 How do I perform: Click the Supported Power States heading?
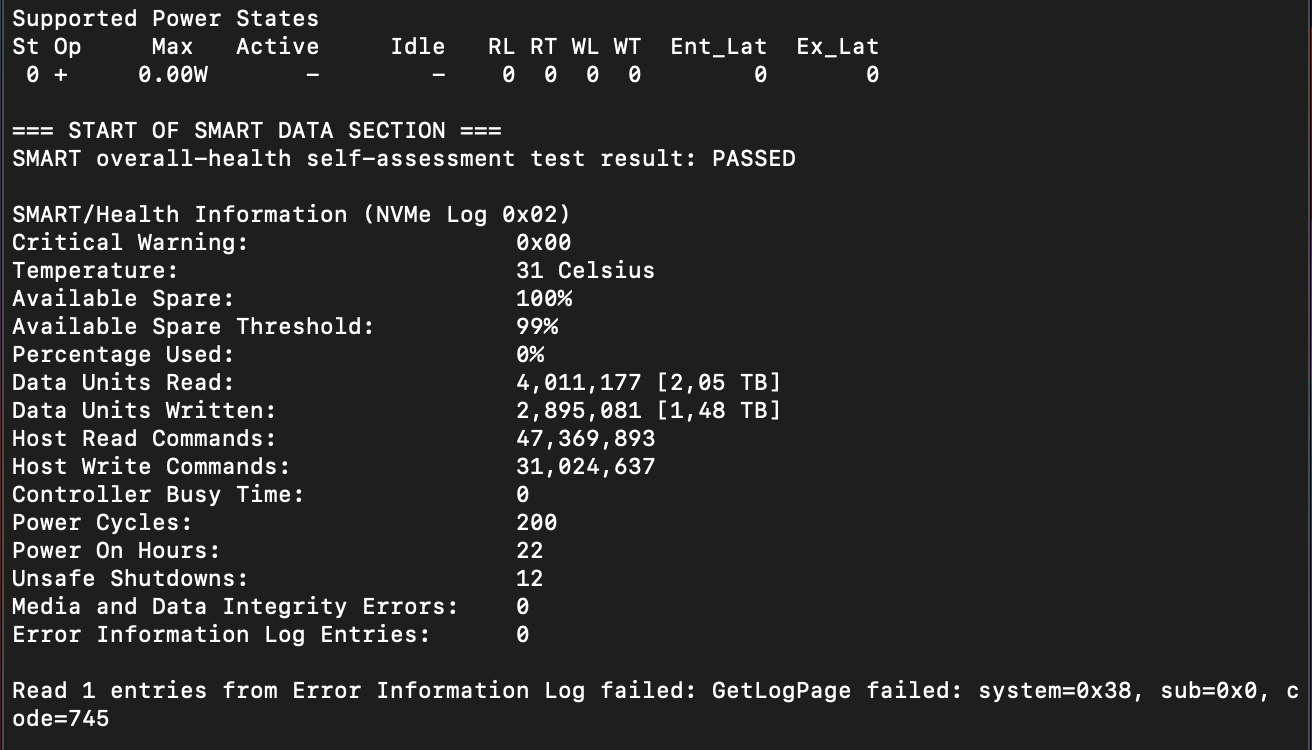tap(165, 19)
